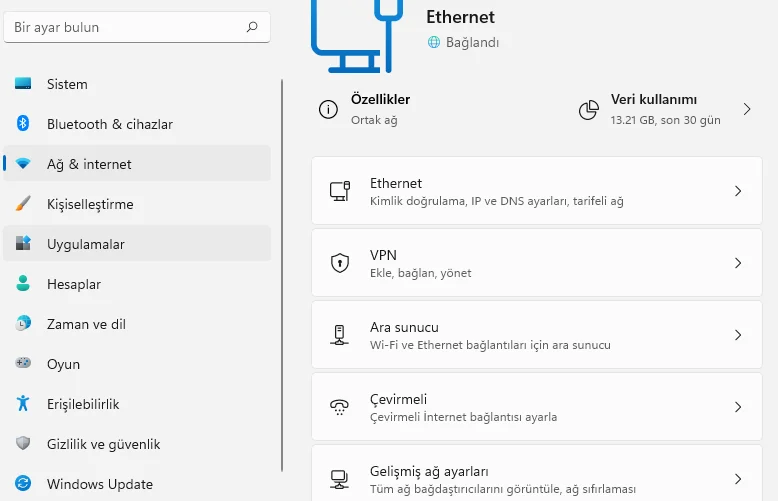This screenshot has width=778, height=501.
Task: Click the Erişilebilirlik accessibility figure icon
Action: click(23, 403)
